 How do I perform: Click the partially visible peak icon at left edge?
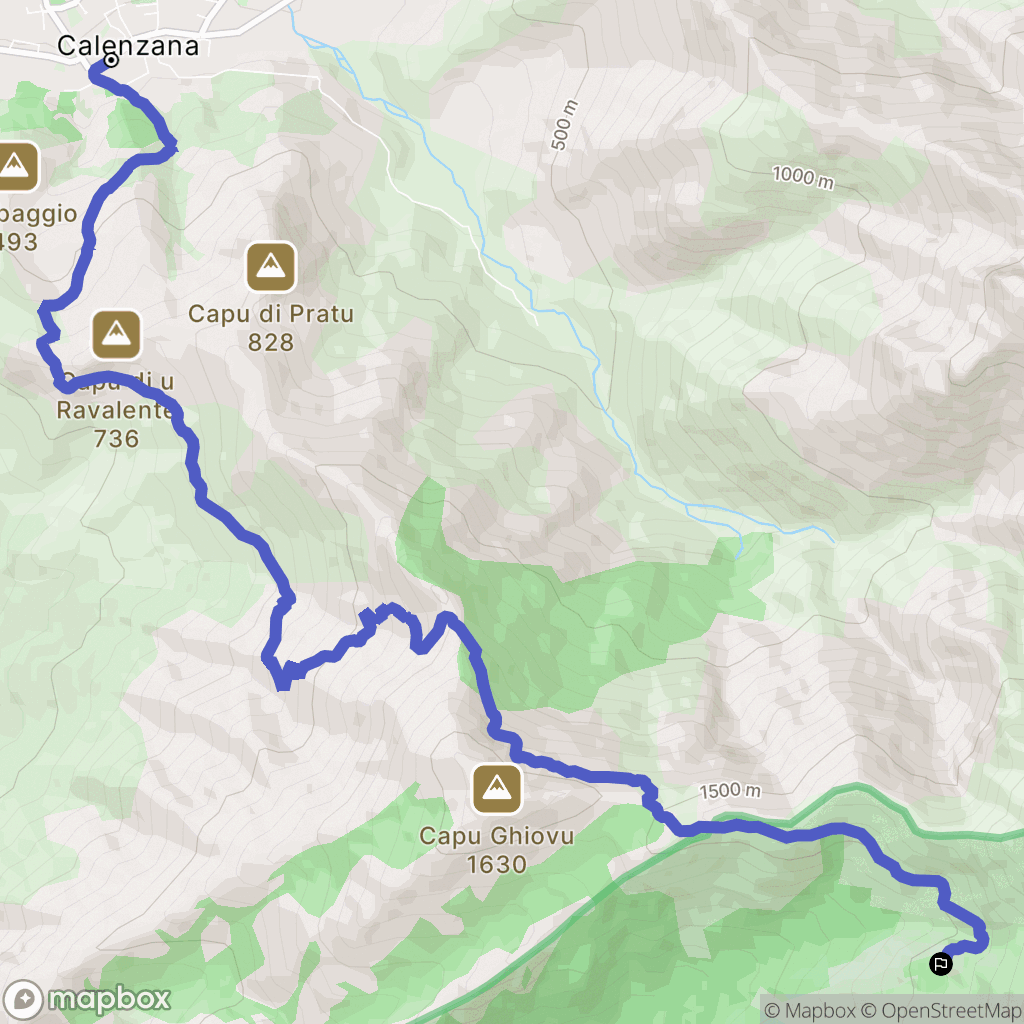(x=16, y=167)
